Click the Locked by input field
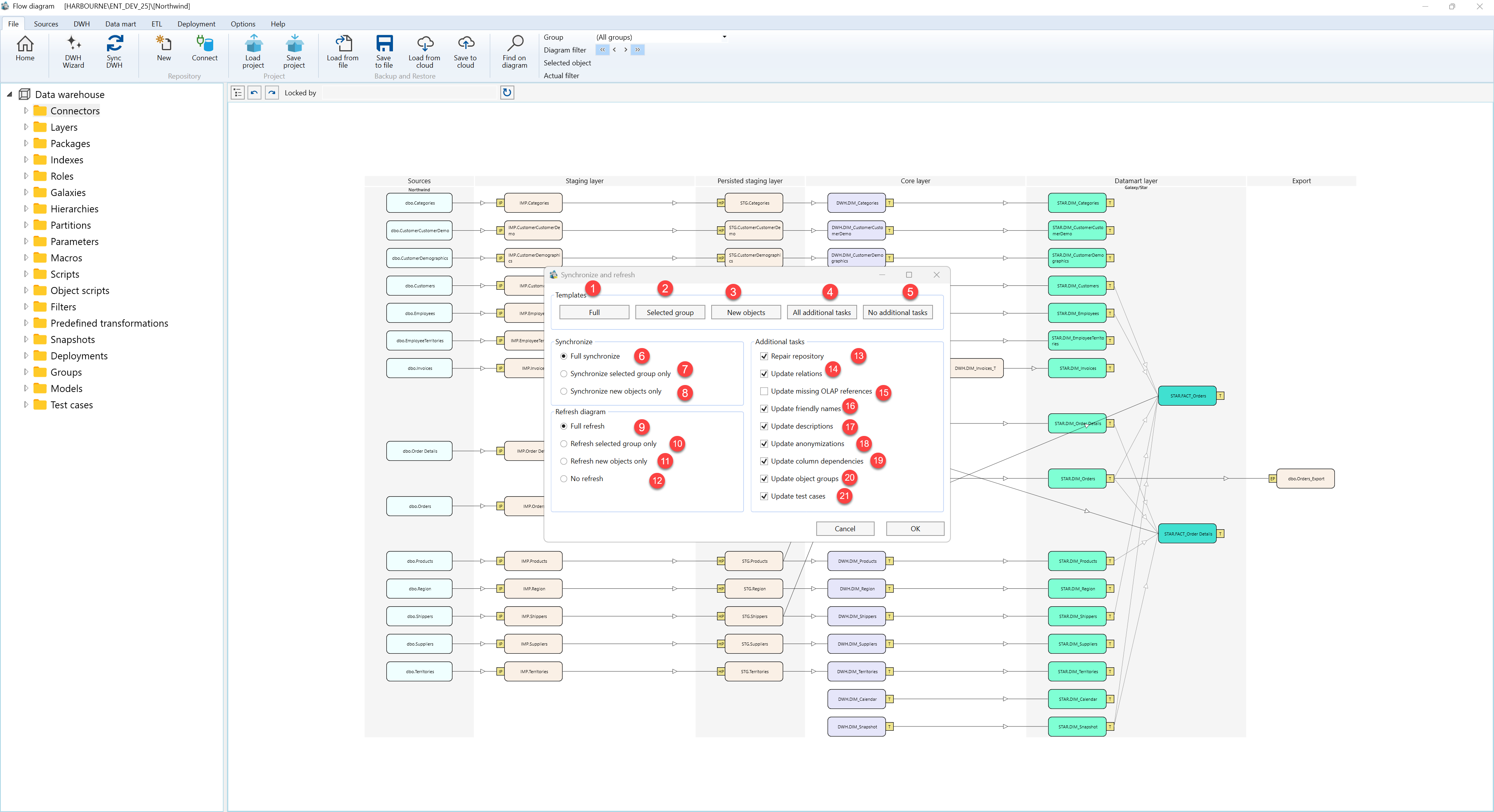 pos(409,93)
